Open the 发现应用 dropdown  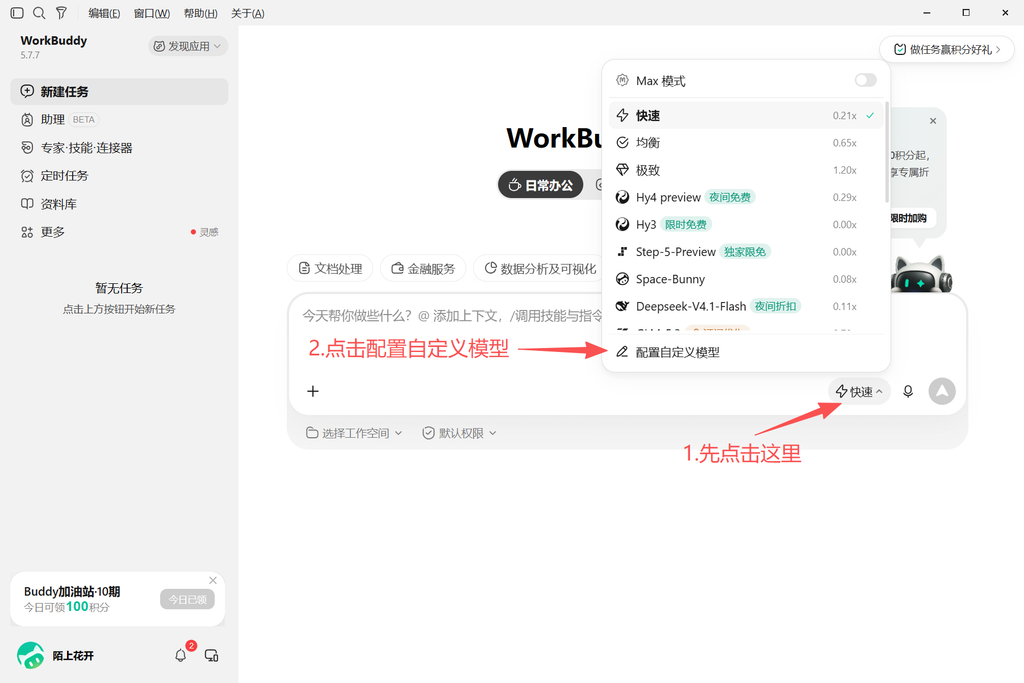pos(188,46)
